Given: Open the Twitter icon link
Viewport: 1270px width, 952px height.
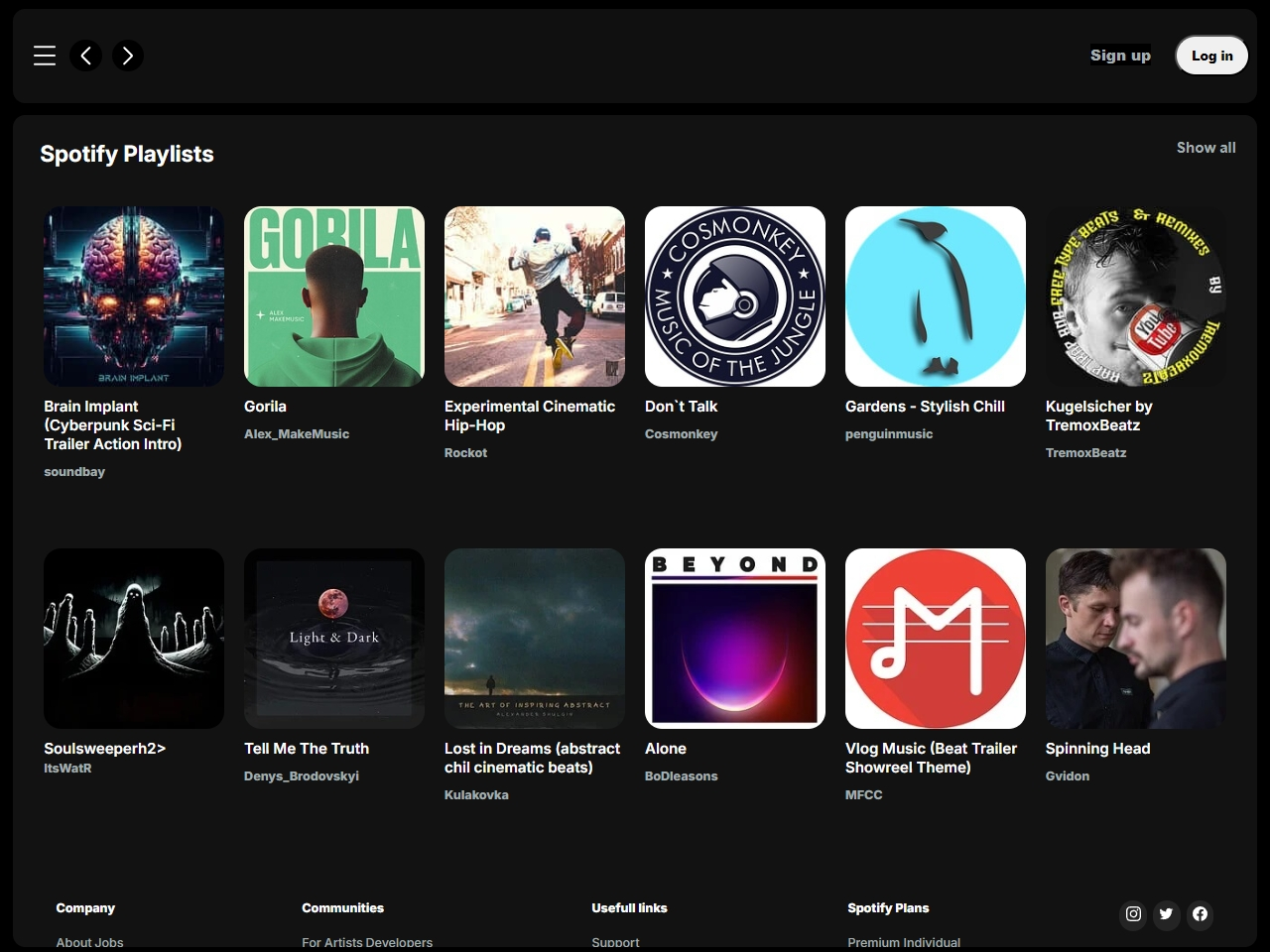Looking at the screenshot, I should pos(1167,914).
